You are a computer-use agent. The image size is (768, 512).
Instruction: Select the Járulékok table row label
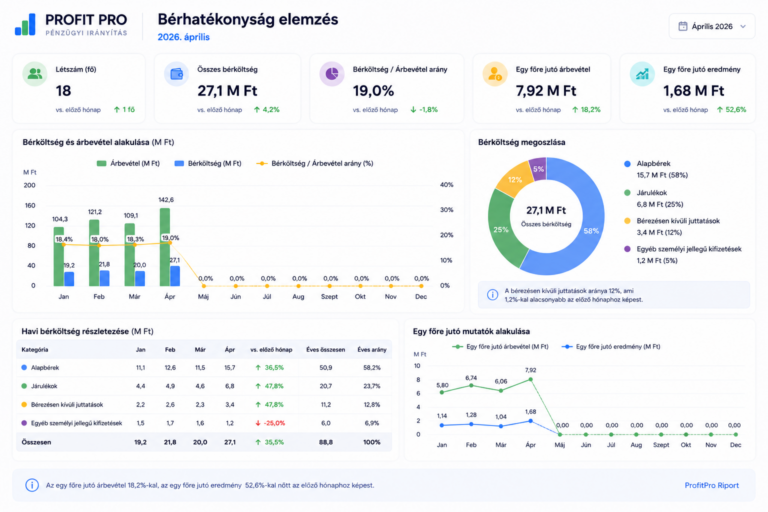tap(44, 387)
